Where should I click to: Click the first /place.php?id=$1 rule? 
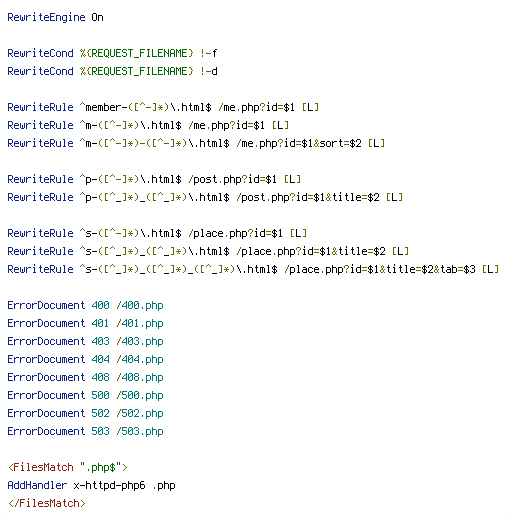coord(157,233)
